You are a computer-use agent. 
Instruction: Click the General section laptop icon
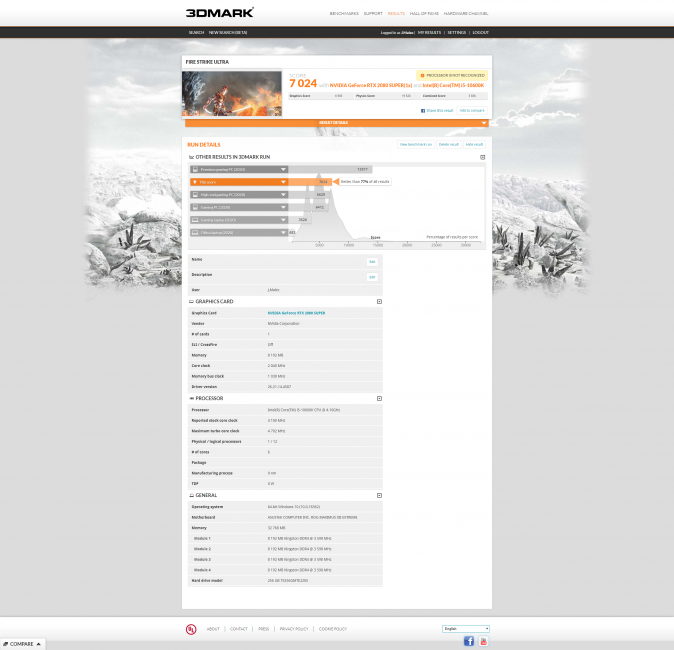point(191,496)
